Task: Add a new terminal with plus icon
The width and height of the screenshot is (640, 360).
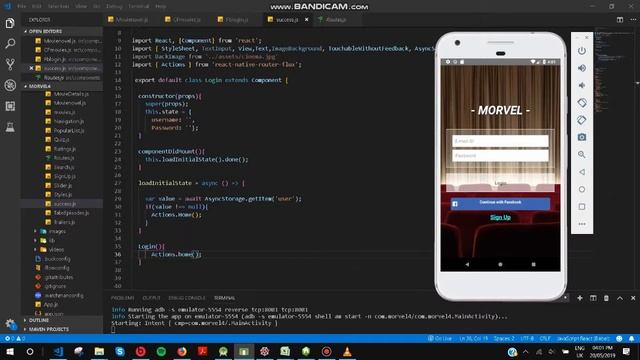Action: point(580,298)
